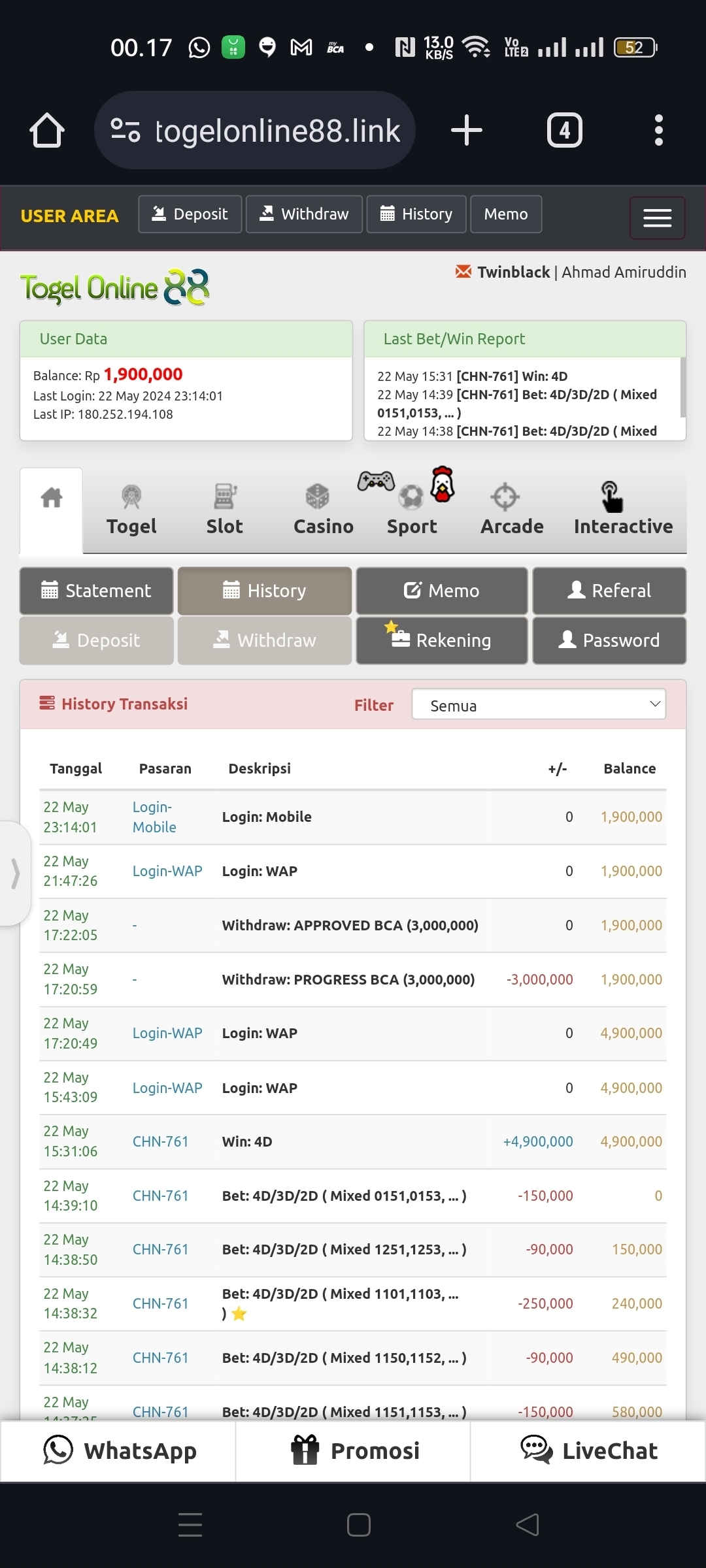Open the hamburger navigation menu

coord(657,218)
